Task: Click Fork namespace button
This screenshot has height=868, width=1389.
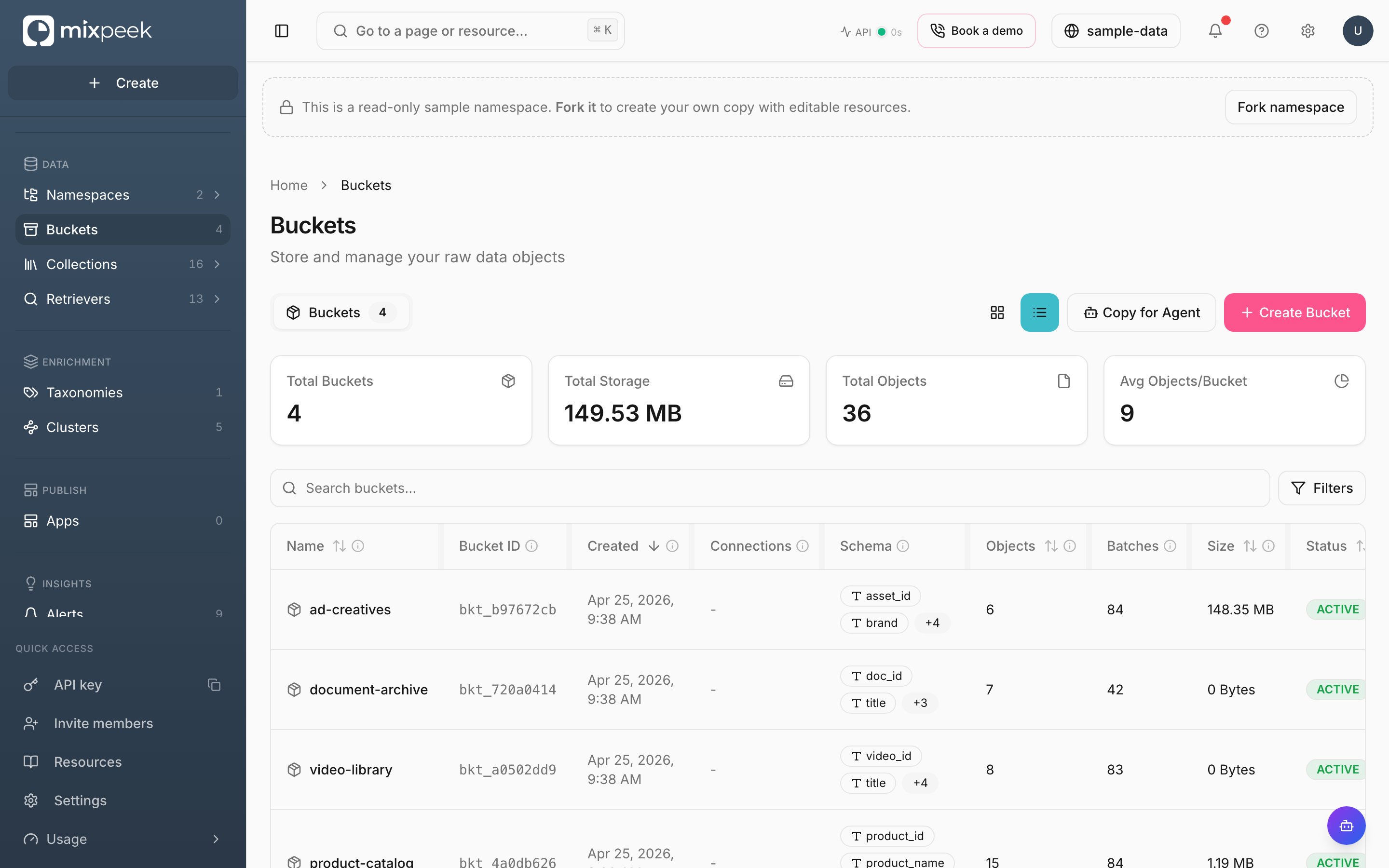Action: tap(1290, 108)
